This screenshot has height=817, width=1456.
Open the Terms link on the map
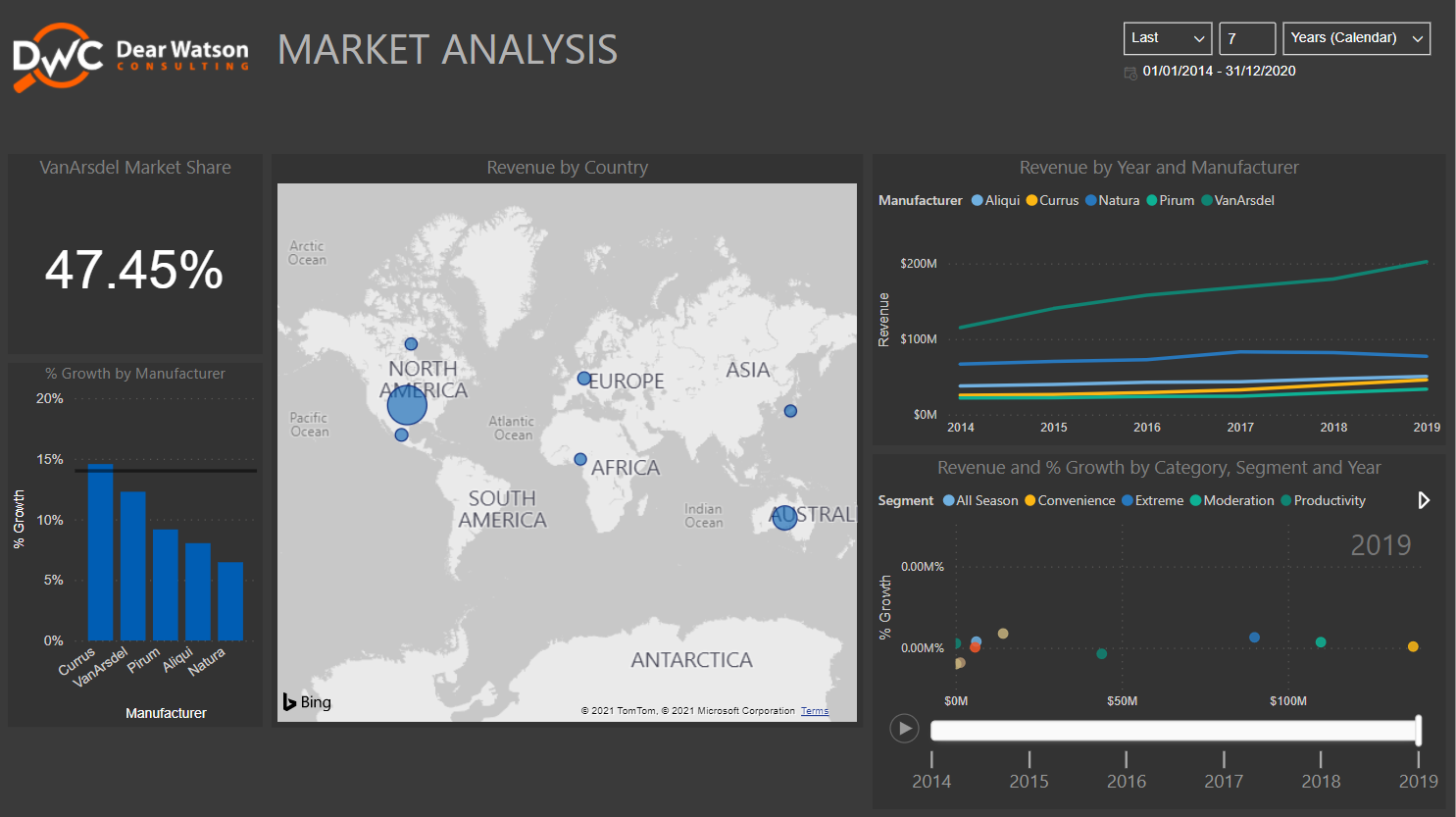[814, 710]
